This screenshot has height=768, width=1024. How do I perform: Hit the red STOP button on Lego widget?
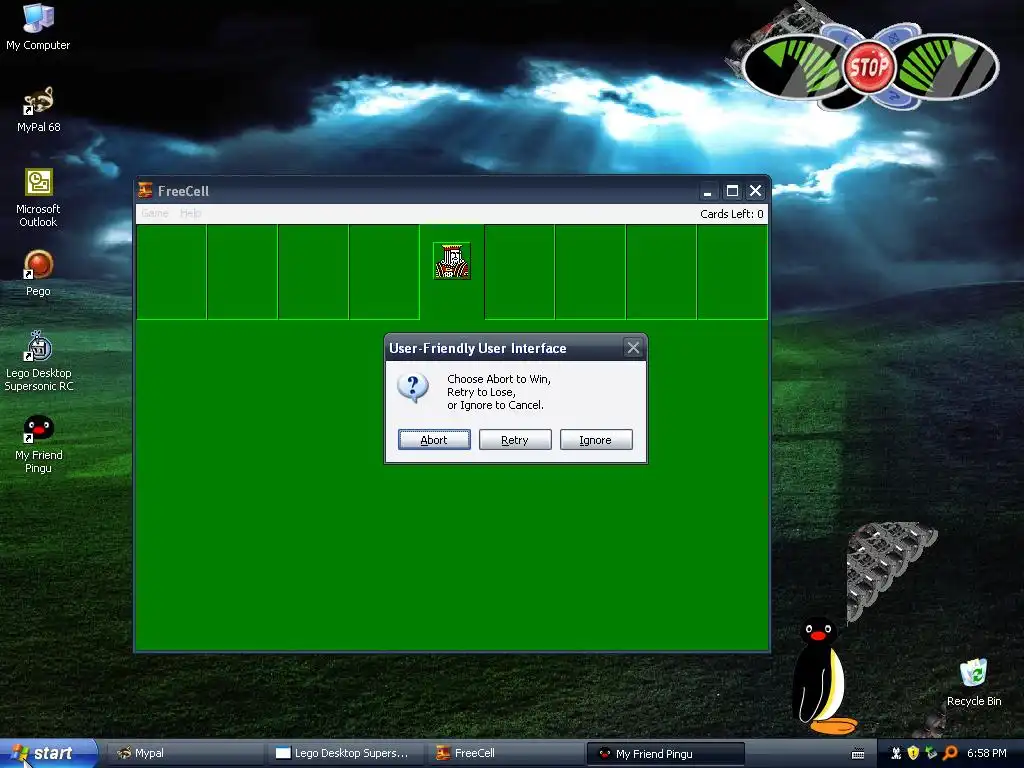869,66
